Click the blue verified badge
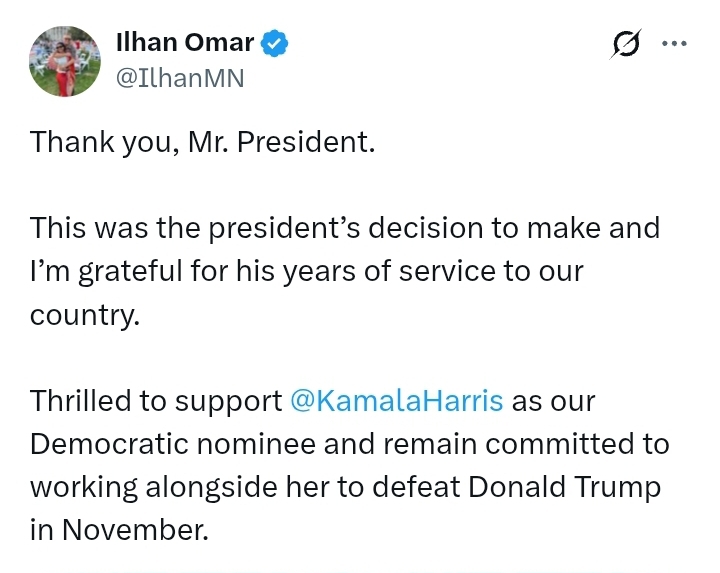Image resolution: width=720 pixels, height=573 pixels. click(x=275, y=43)
